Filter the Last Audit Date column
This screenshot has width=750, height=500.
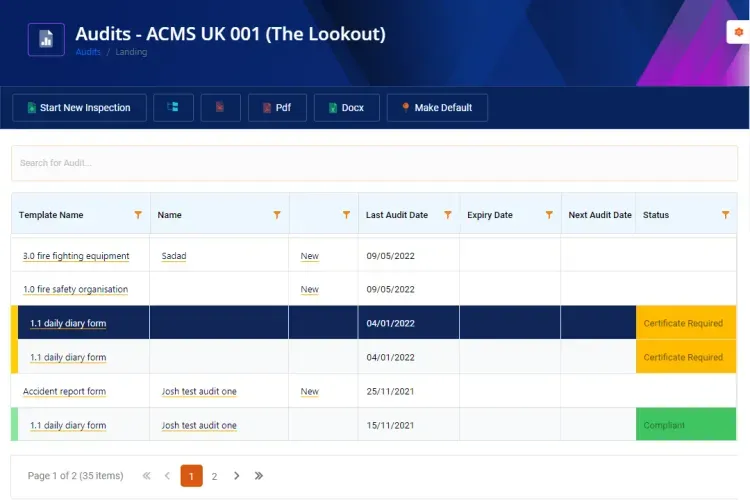(448, 215)
